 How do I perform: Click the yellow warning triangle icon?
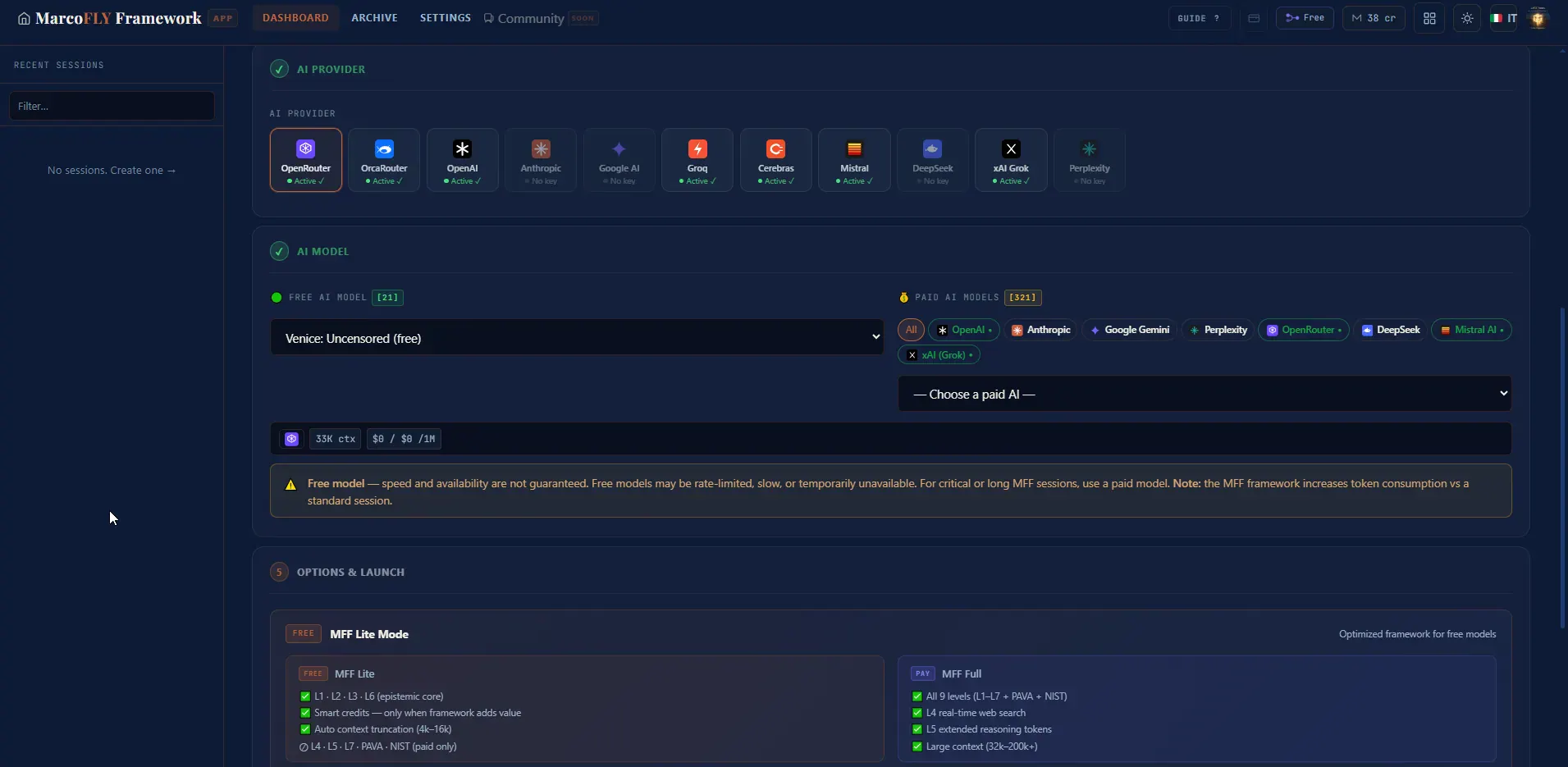(290, 485)
